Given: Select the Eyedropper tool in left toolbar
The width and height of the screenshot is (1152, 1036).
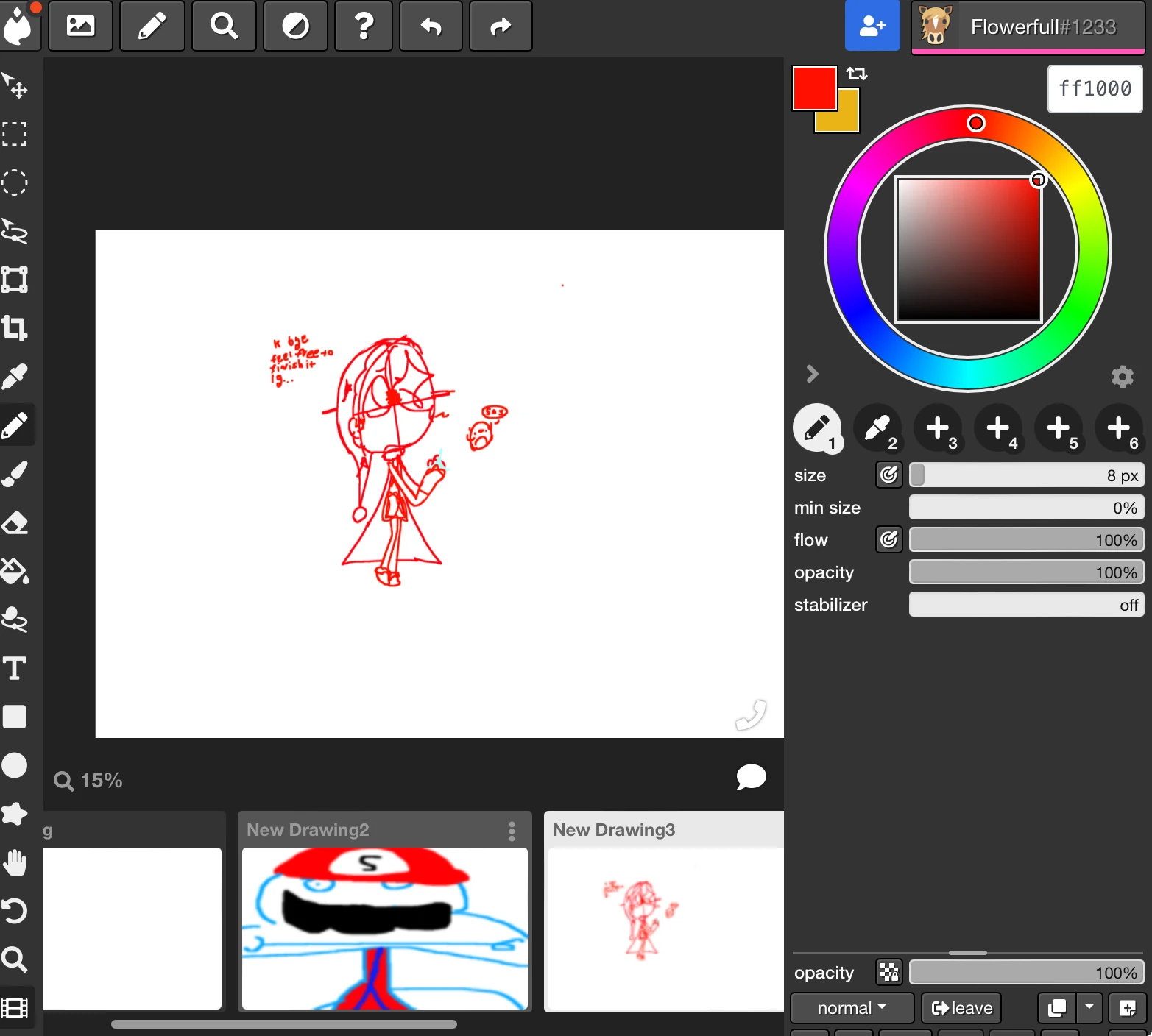Looking at the screenshot, I should (x=15, y=377).
